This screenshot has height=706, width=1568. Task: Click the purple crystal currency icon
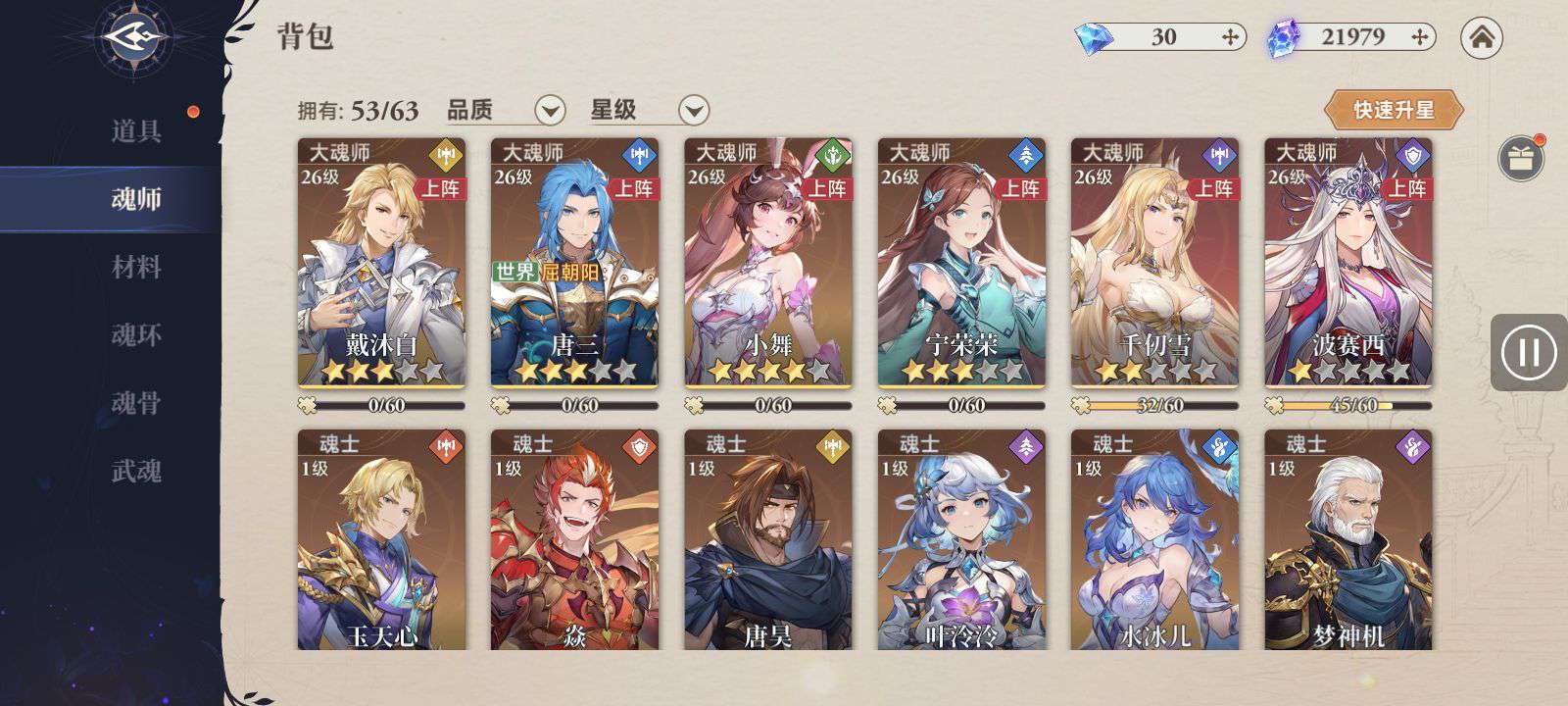coord(1283,38)
